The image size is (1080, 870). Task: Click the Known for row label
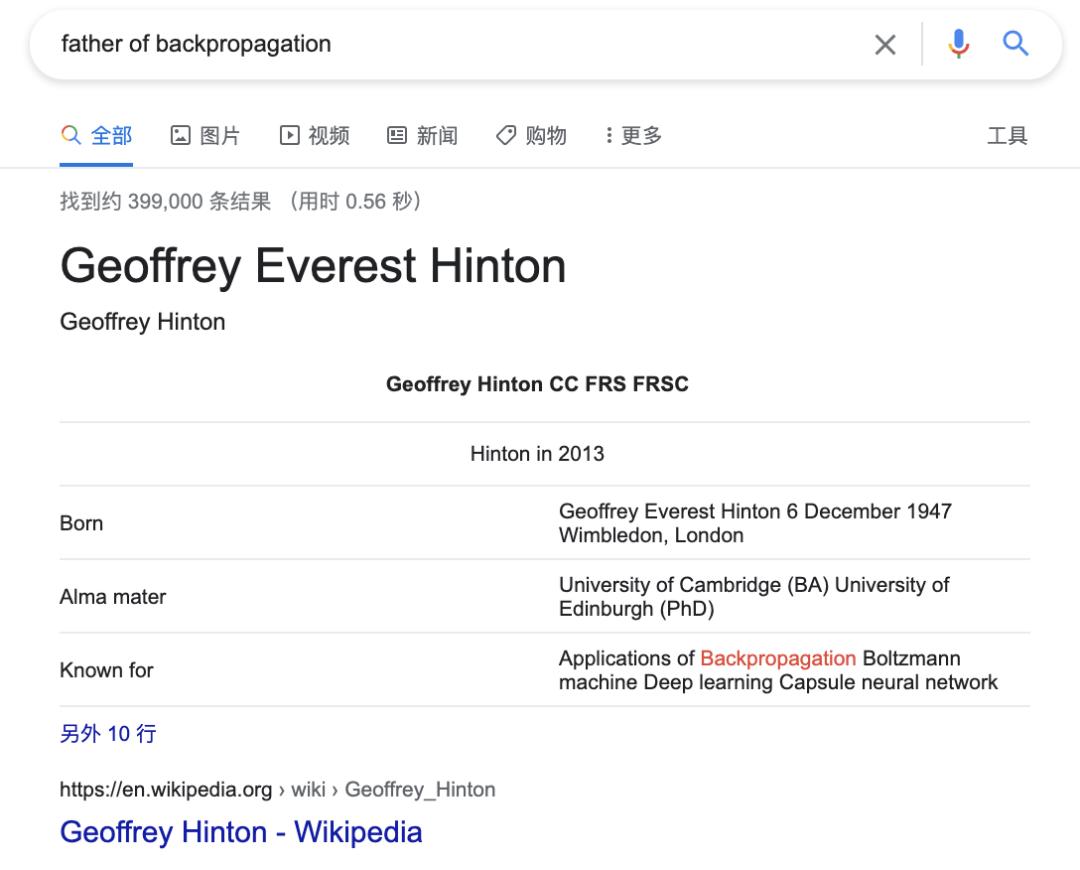tap(106, 670)
